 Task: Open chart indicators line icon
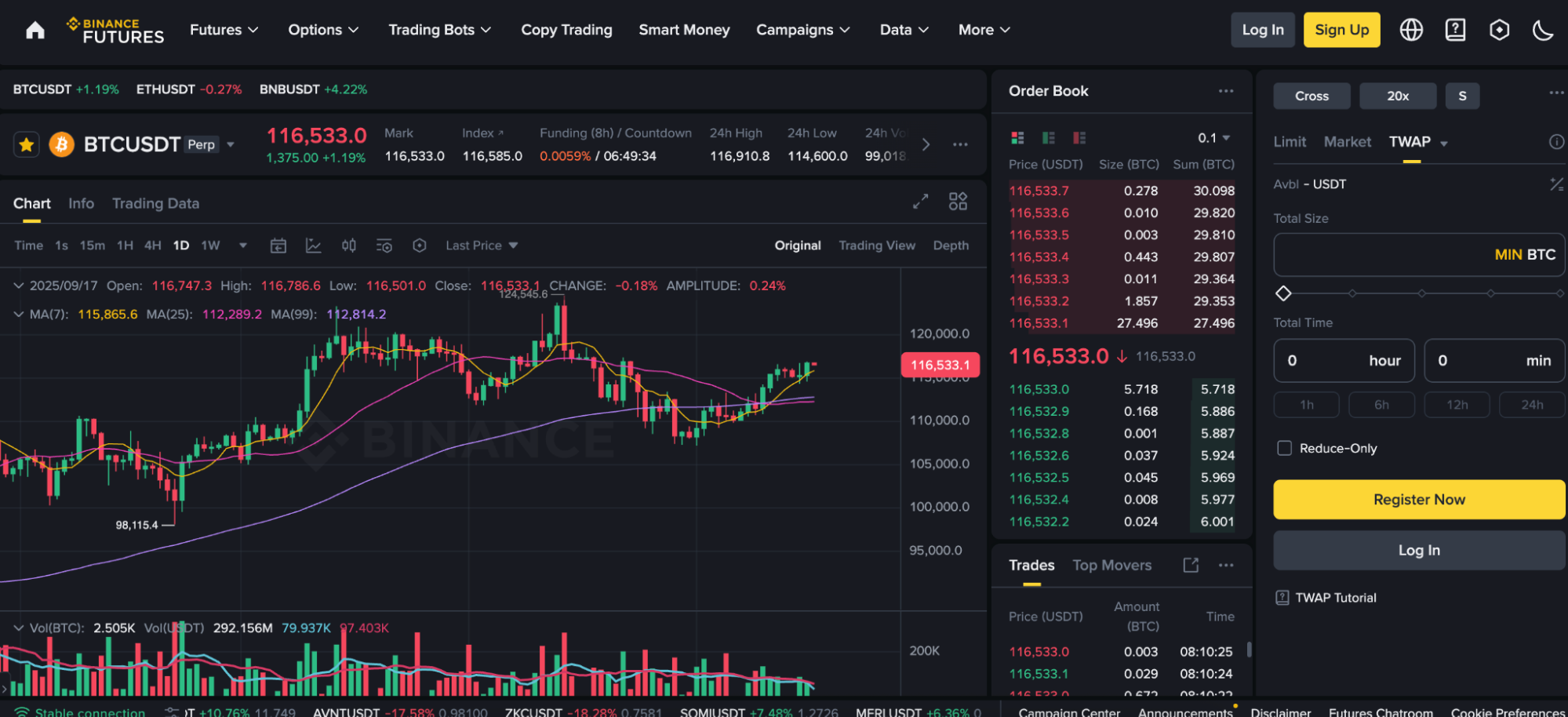click(313, 246)
